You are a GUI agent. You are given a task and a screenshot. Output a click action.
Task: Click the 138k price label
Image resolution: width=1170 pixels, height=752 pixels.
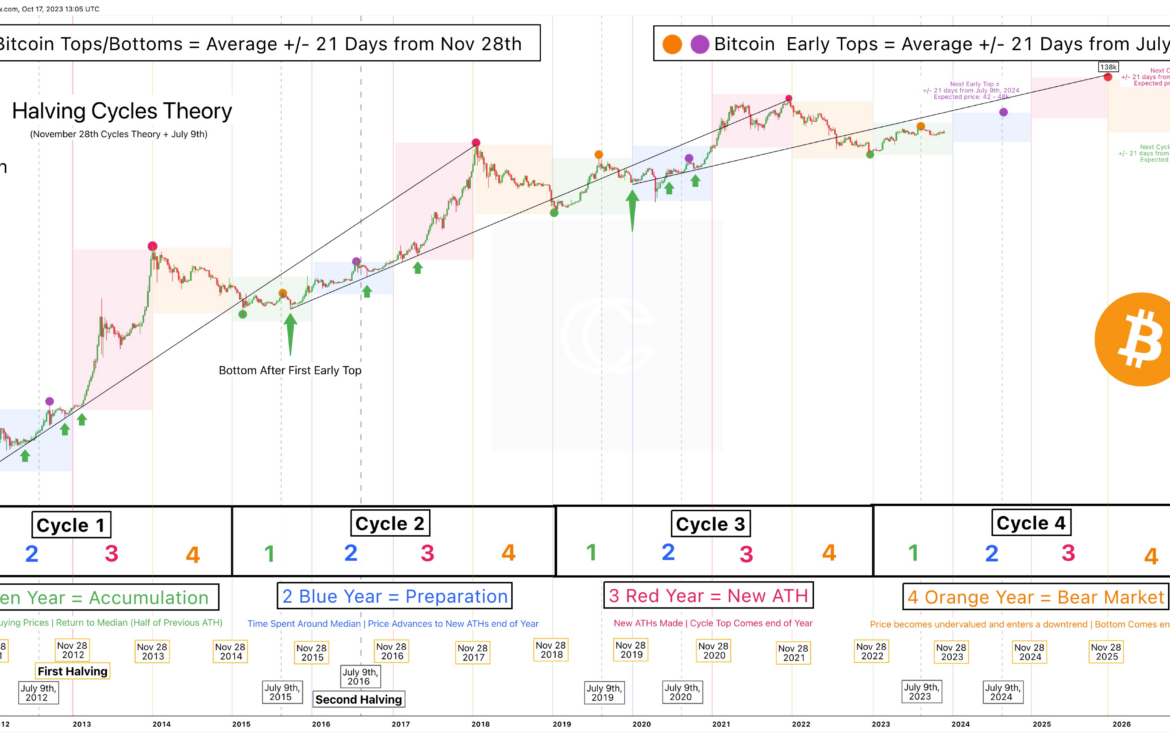tap(1108, 67)
